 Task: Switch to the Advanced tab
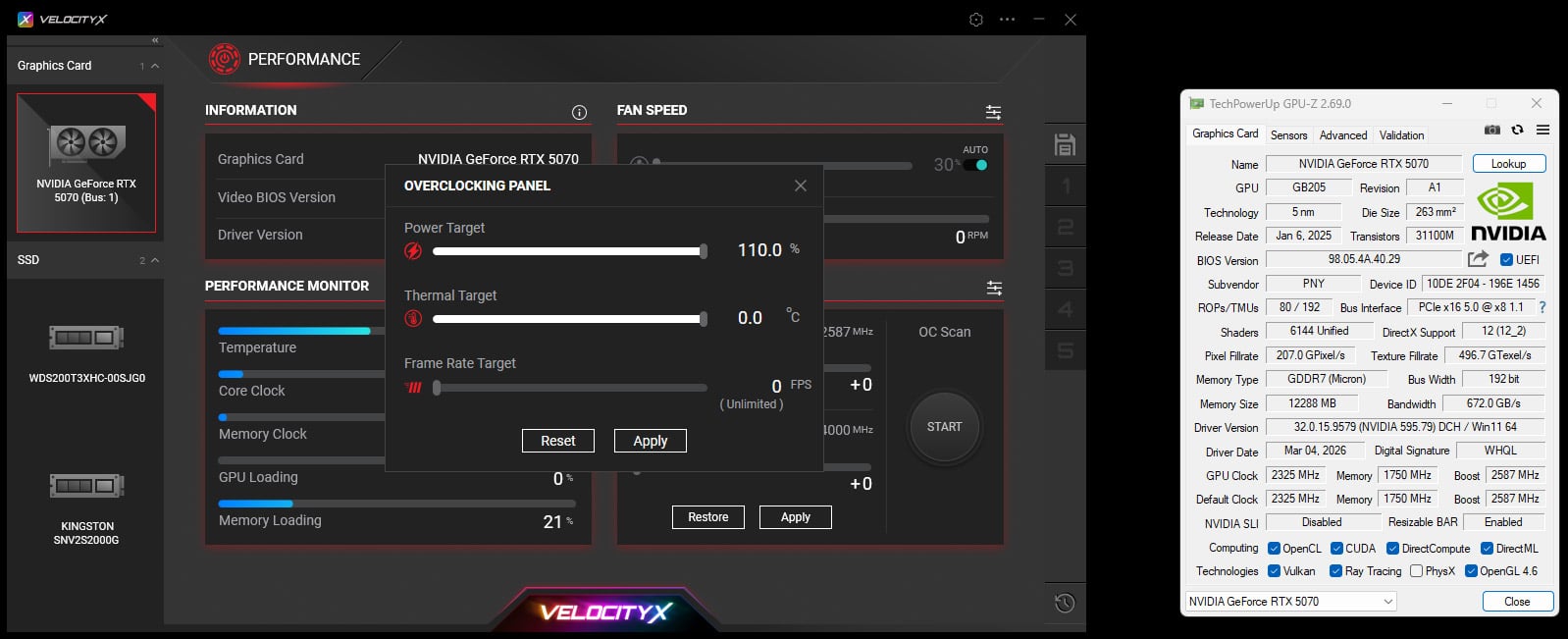coord(1342,135)
